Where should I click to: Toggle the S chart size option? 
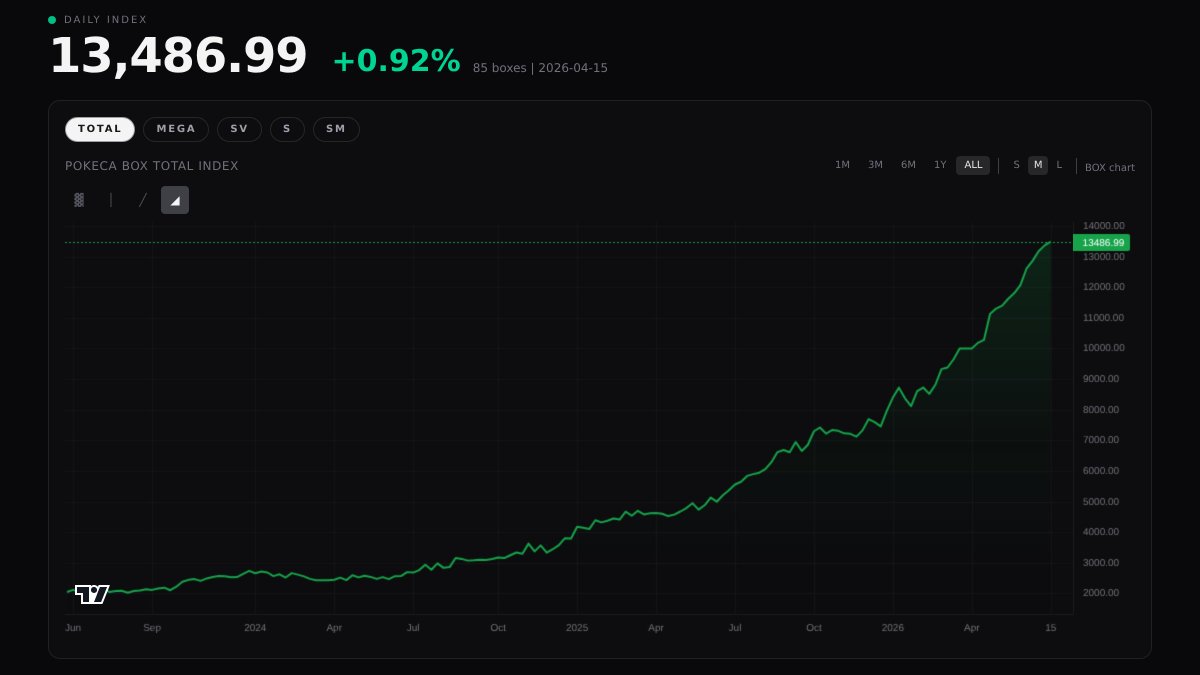[x=1016, y=165]
